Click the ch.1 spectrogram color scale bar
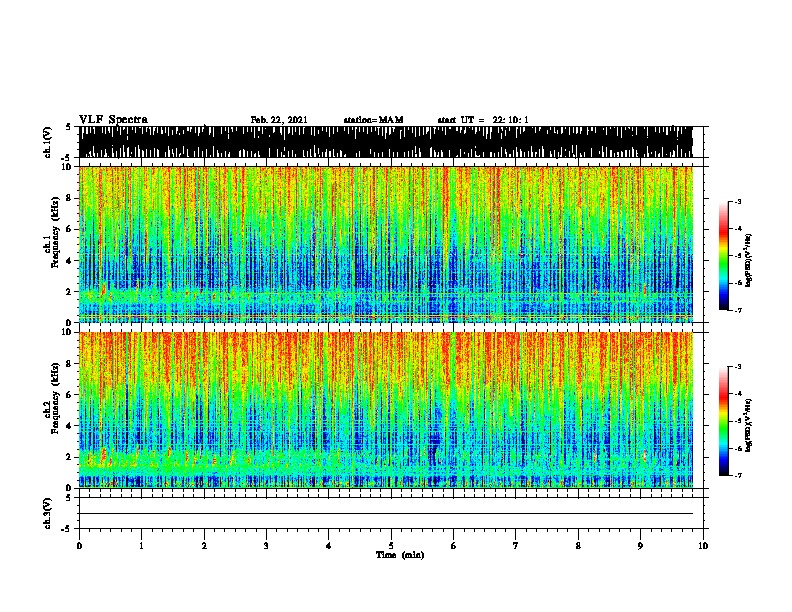The height and width of the screenshot is (612, 792). [x=724, y=256]
